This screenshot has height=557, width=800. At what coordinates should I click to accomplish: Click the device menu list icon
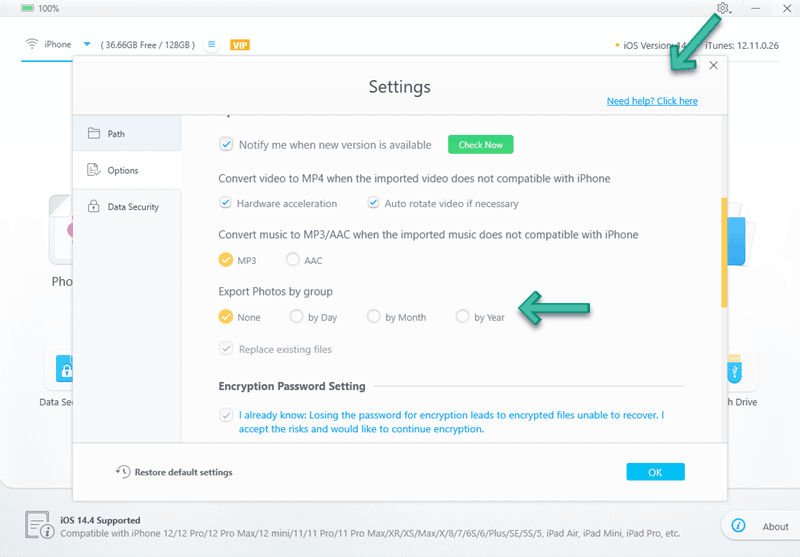(211, 44)
